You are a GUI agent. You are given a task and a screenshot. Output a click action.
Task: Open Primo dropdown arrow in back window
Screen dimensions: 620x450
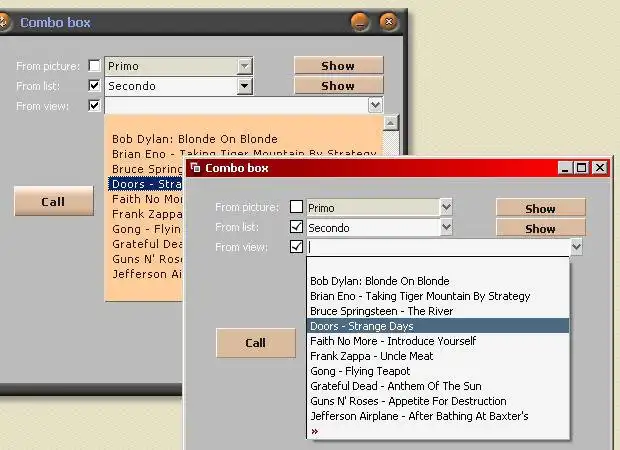245,66
